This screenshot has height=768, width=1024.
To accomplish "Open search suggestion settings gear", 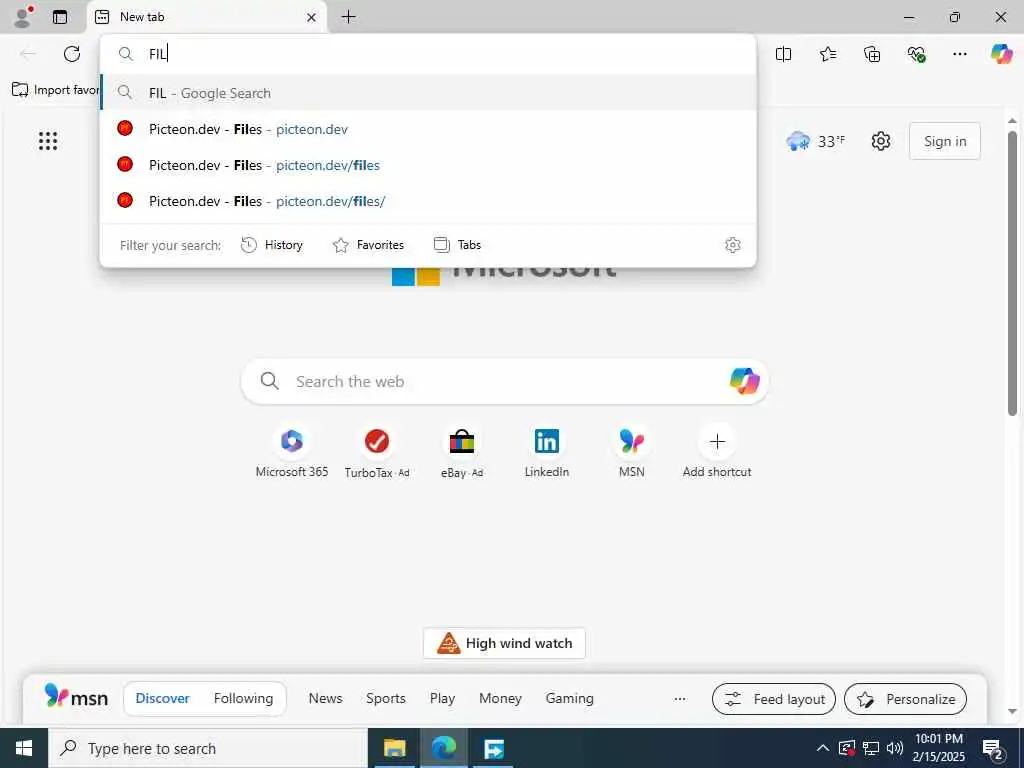I will tap(733, 245).
